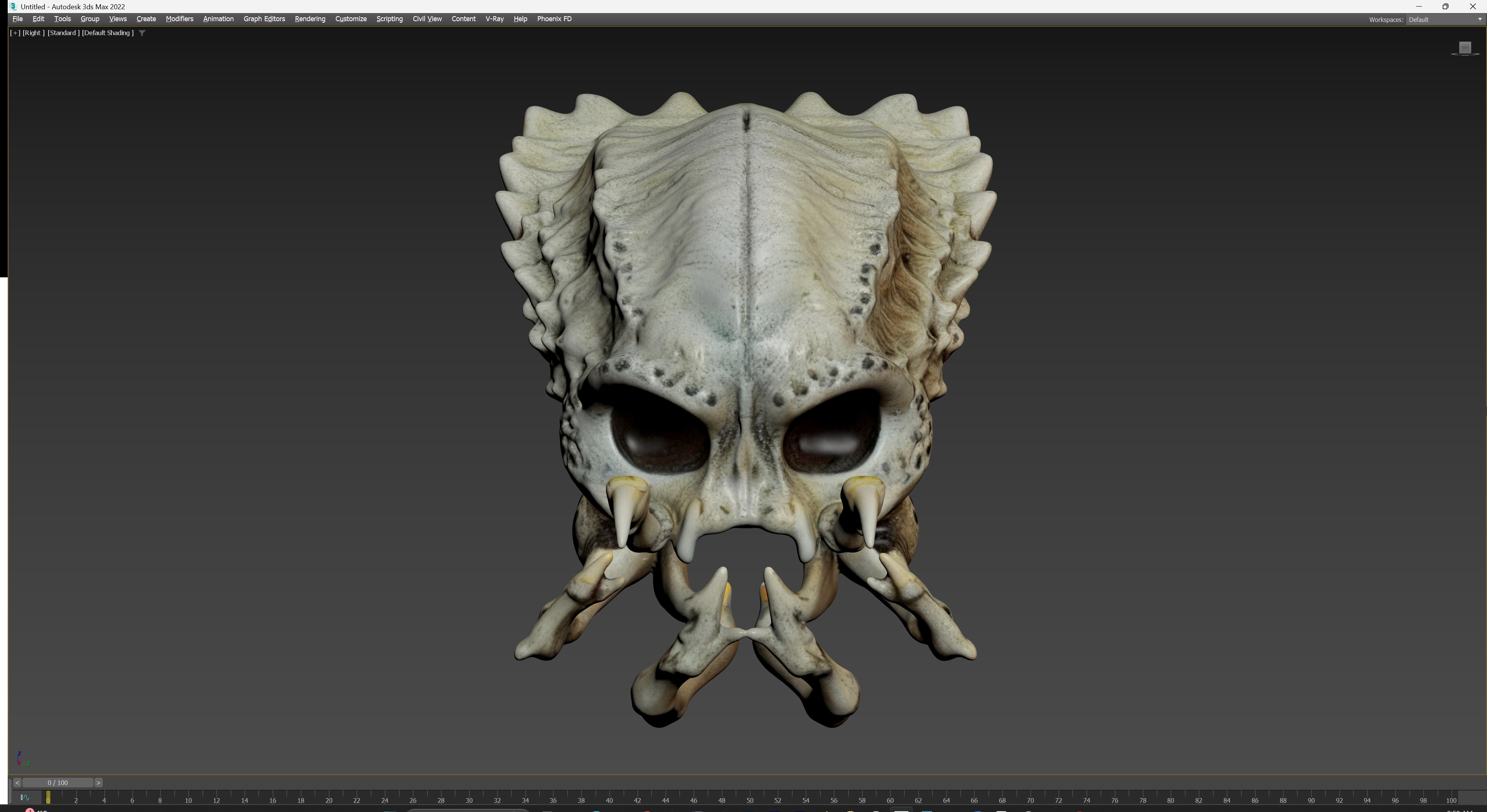Open the File menu

pos(18,19)
